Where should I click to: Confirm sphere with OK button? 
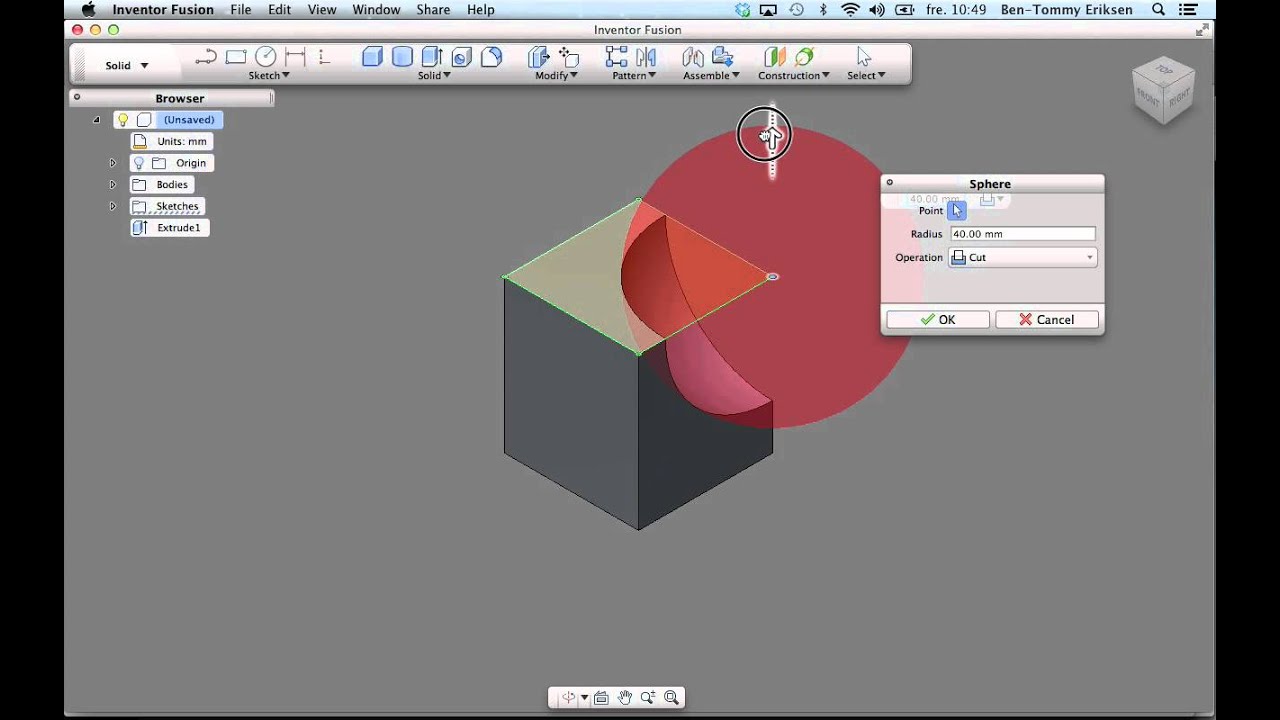(938, 320)
